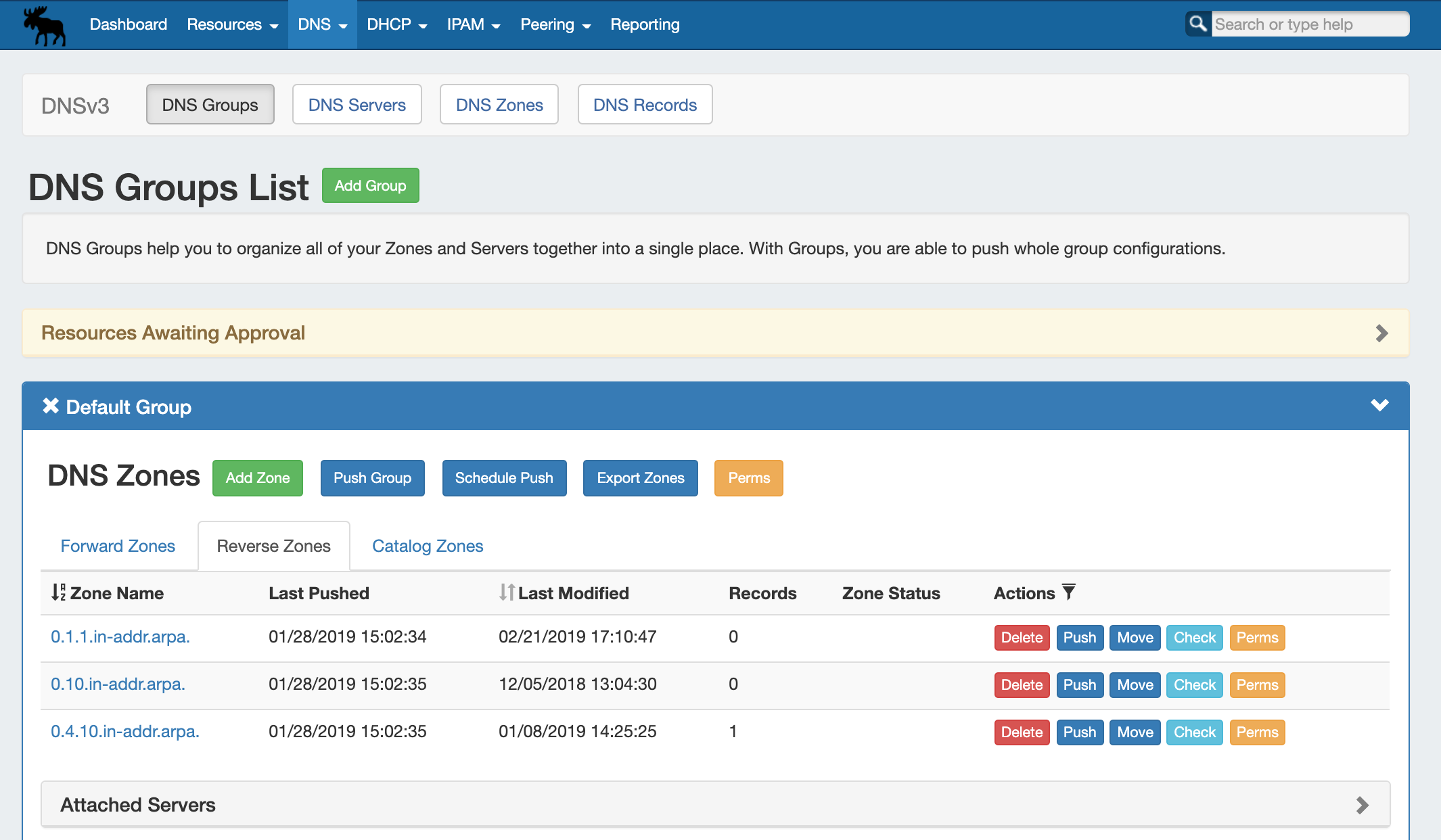Click the search magnifier icon
The width and height of the screenshot is (1441, 840).
point(1197,24)
